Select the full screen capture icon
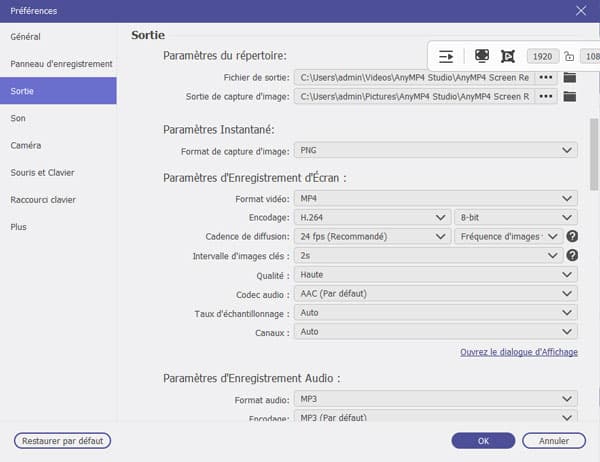The height and width of the screenshot is (462, 600). 482,57
